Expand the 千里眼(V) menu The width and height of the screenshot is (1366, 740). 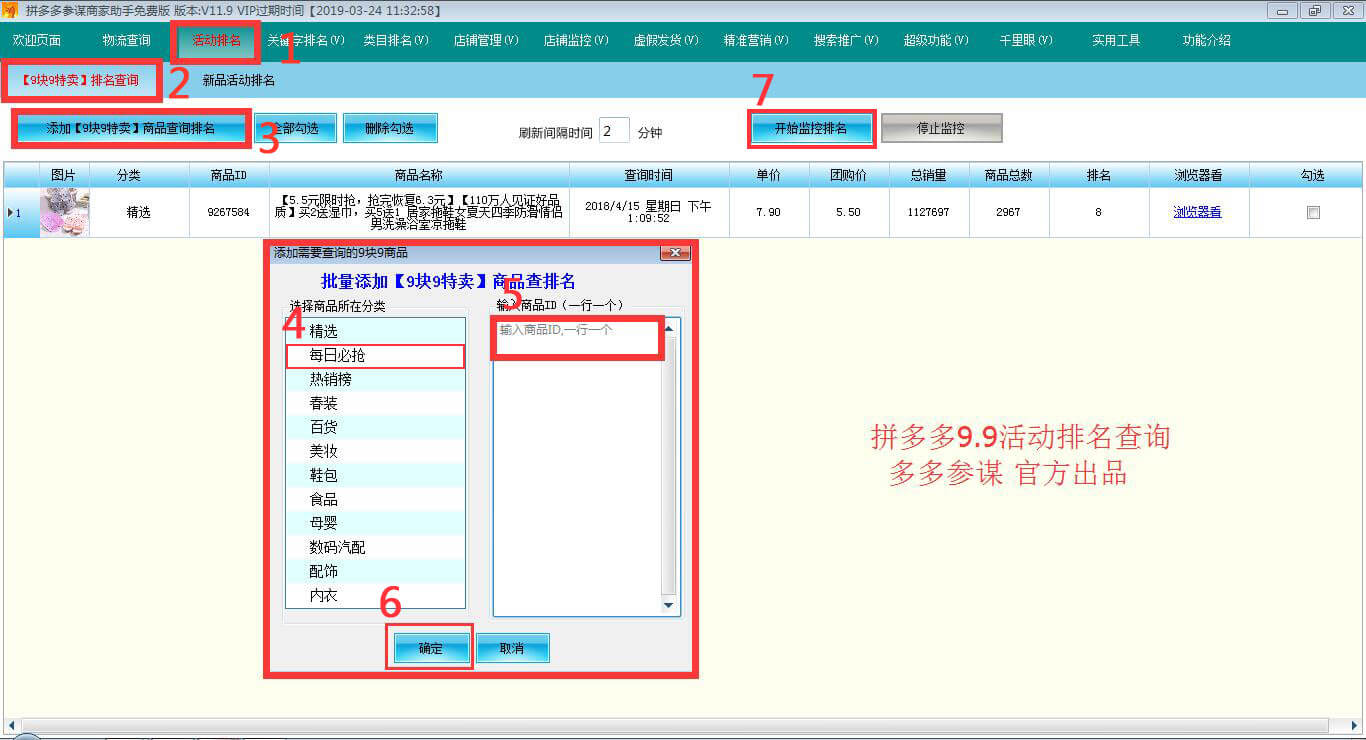tap(1026, 41)
